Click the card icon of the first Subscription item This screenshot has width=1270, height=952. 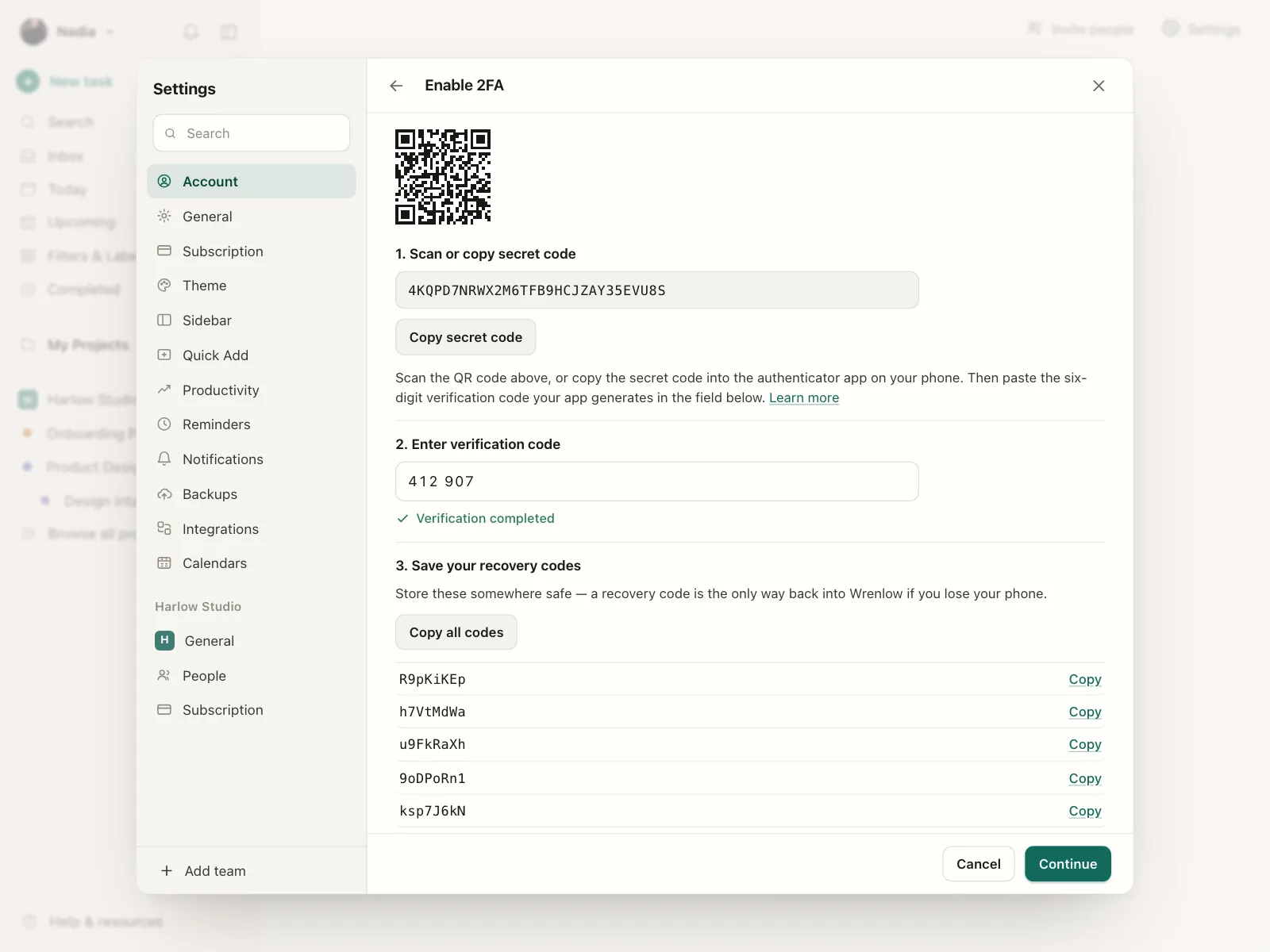coord(164,251)
